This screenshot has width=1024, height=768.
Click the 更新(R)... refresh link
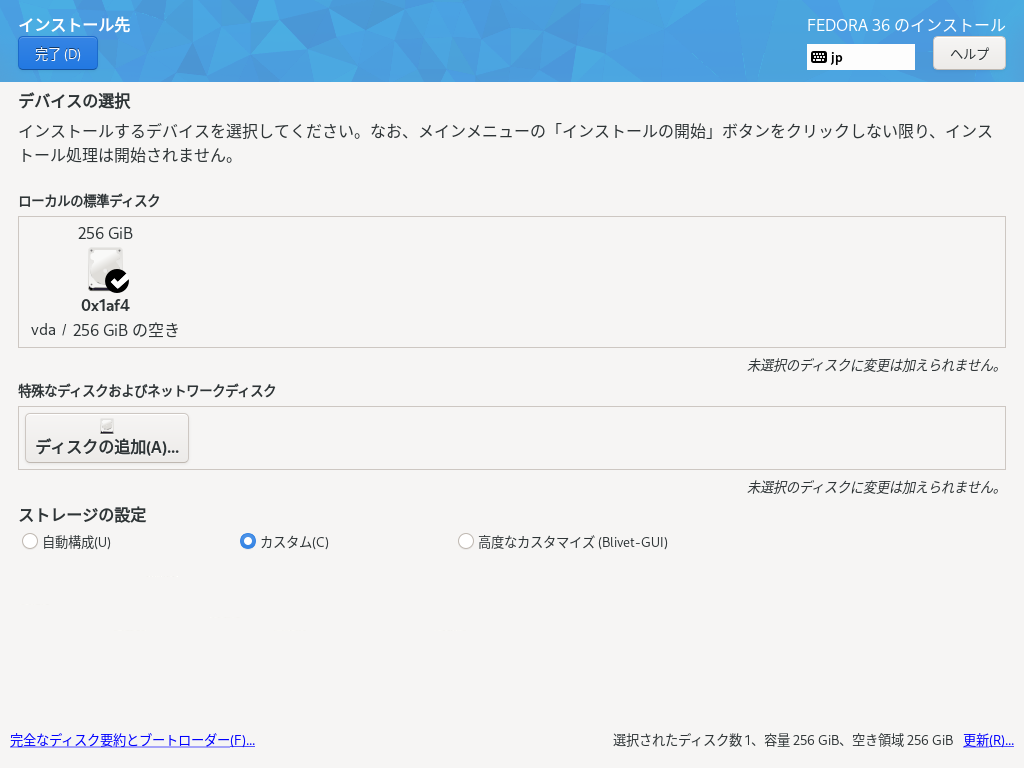pyautogui.click(x=988, y=740)
